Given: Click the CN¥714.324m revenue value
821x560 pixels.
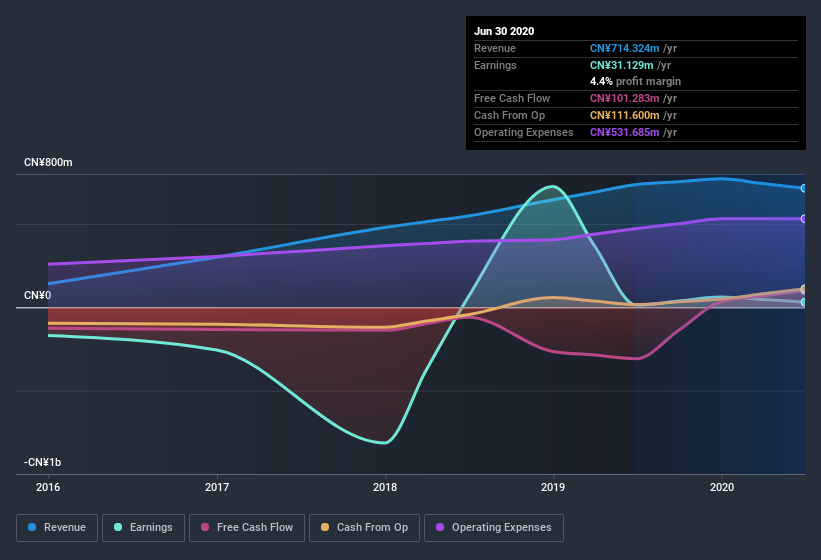Looking at the screenshot, I should [625, 48].
